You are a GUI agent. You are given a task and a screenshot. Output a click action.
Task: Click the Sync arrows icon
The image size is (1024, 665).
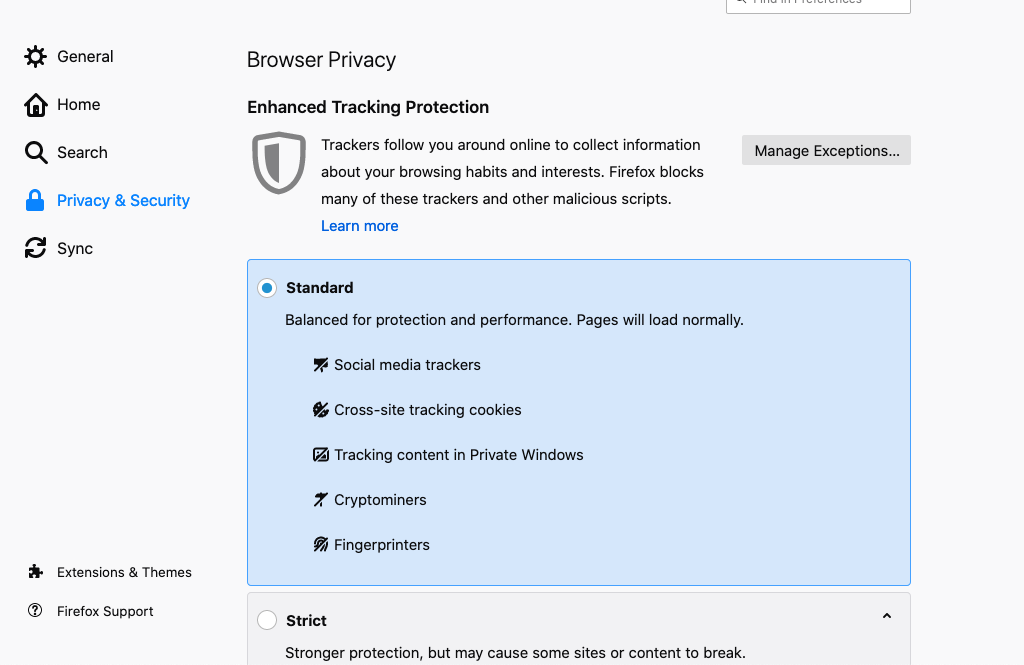click(36, 249)
